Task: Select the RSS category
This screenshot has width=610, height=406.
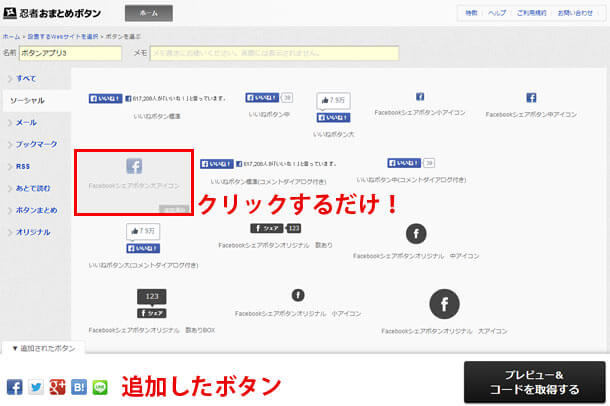Action: tap(23, 166)
